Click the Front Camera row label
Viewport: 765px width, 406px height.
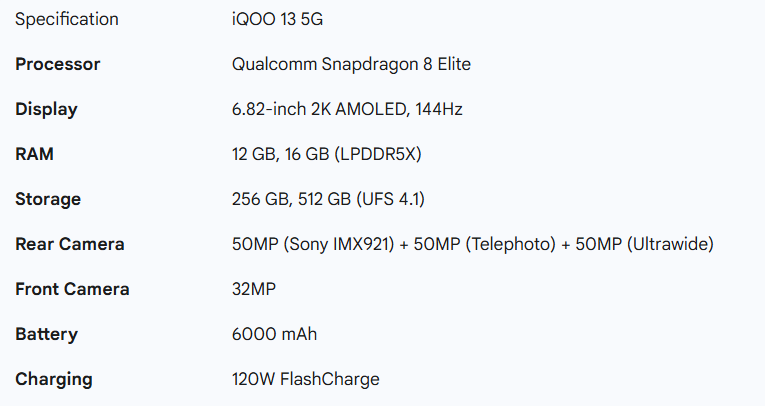[72, 289]
